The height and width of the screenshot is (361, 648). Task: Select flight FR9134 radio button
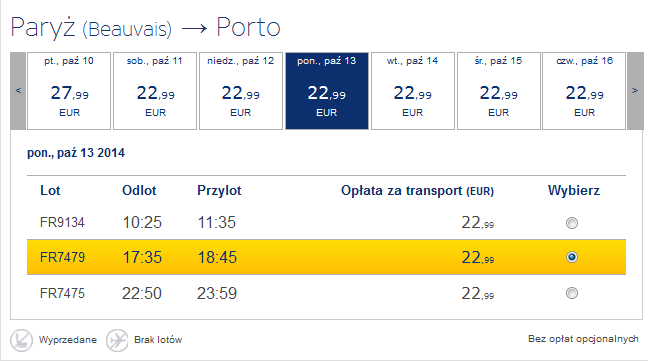[x=572, y=223]
